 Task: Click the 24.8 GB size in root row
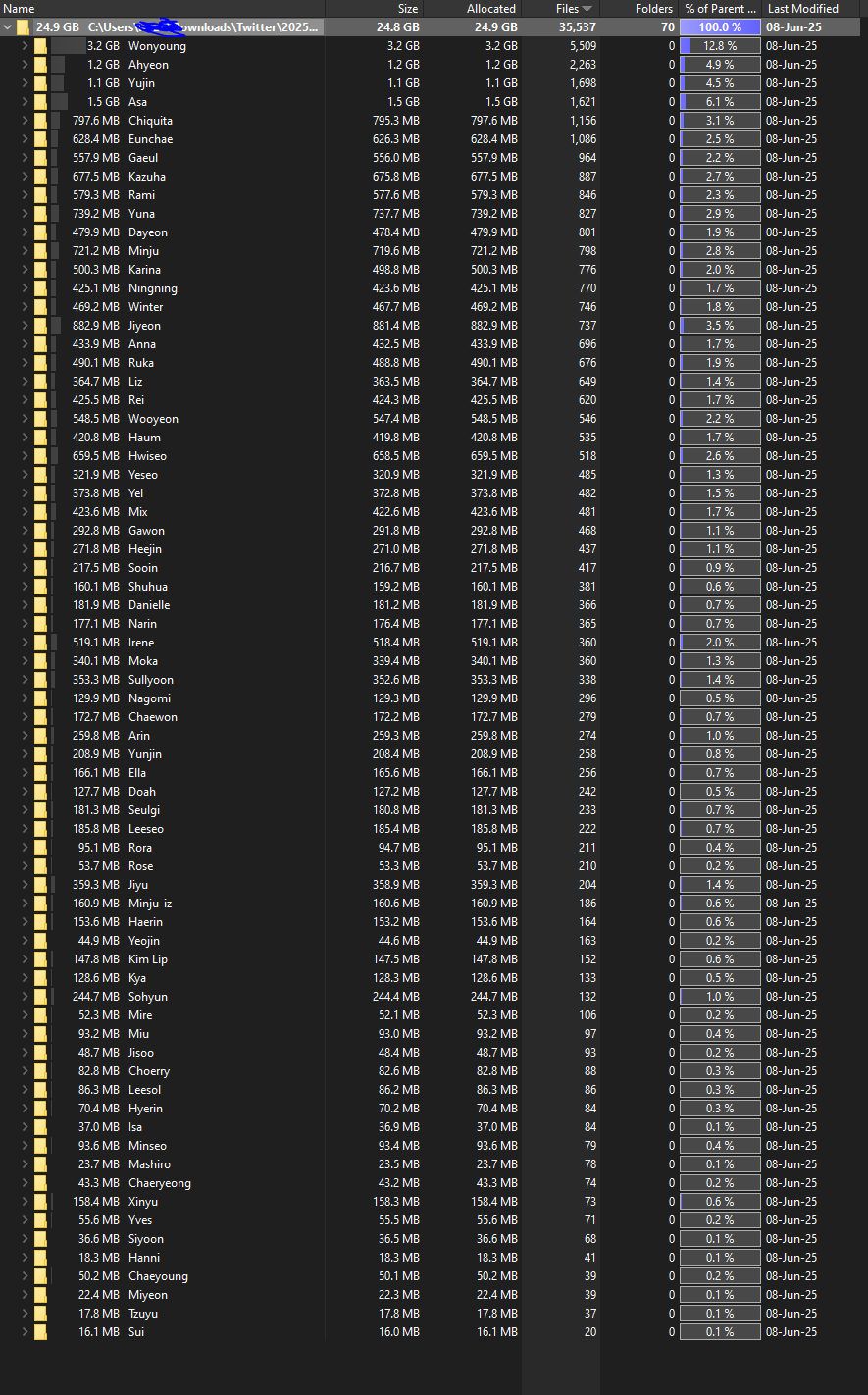click(x=398, y=27)
